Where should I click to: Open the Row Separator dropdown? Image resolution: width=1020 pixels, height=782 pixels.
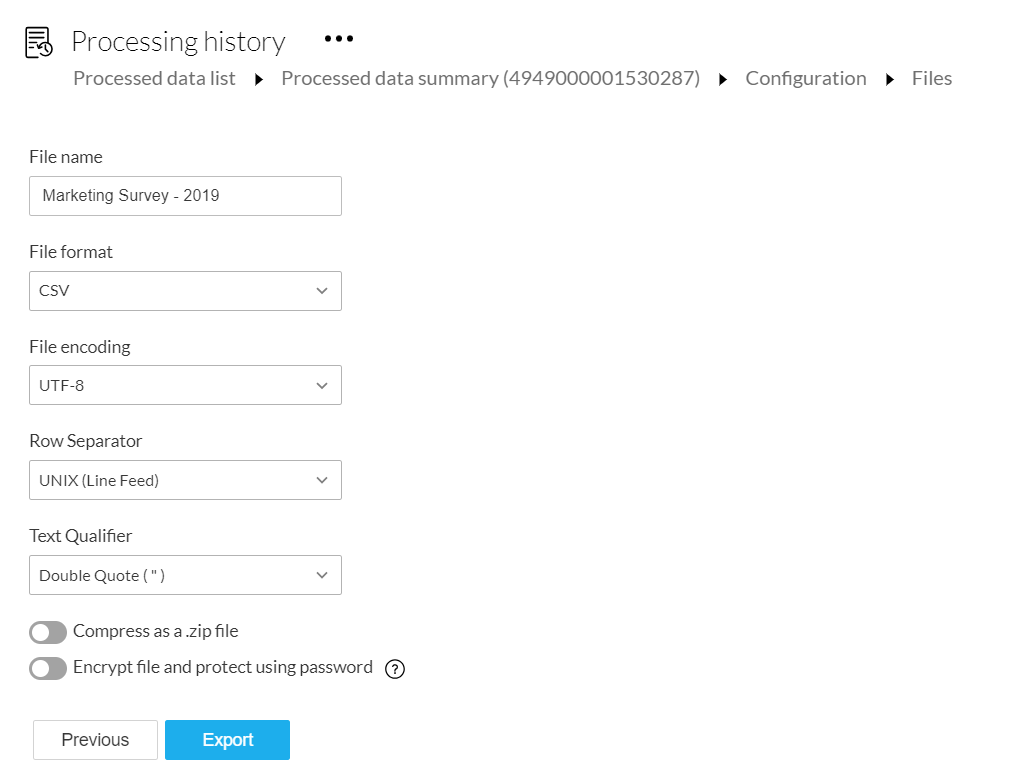tap(185, 480)
